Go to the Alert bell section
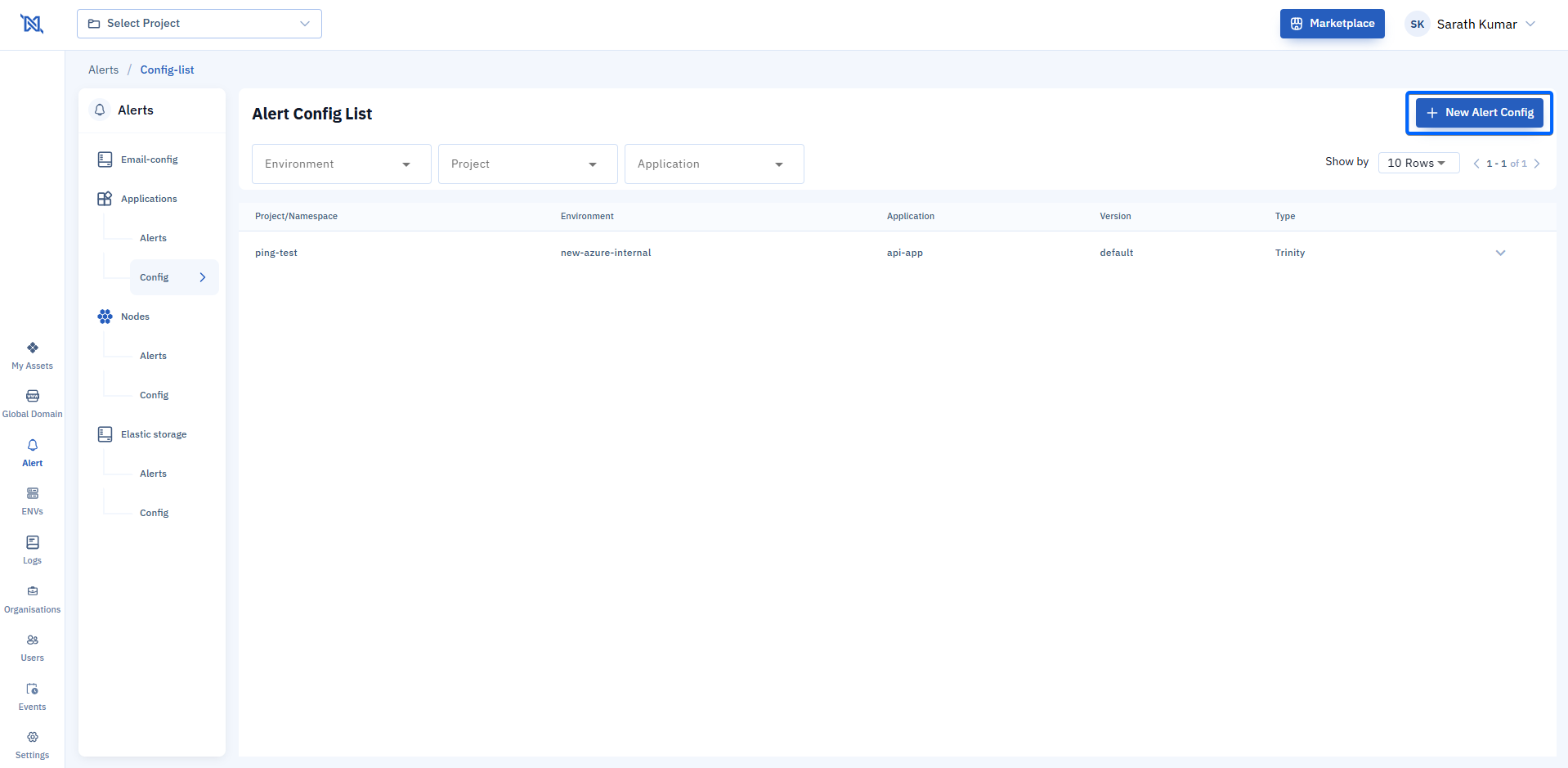Viewport: 1568px width, 768px height. coord(32,453)
